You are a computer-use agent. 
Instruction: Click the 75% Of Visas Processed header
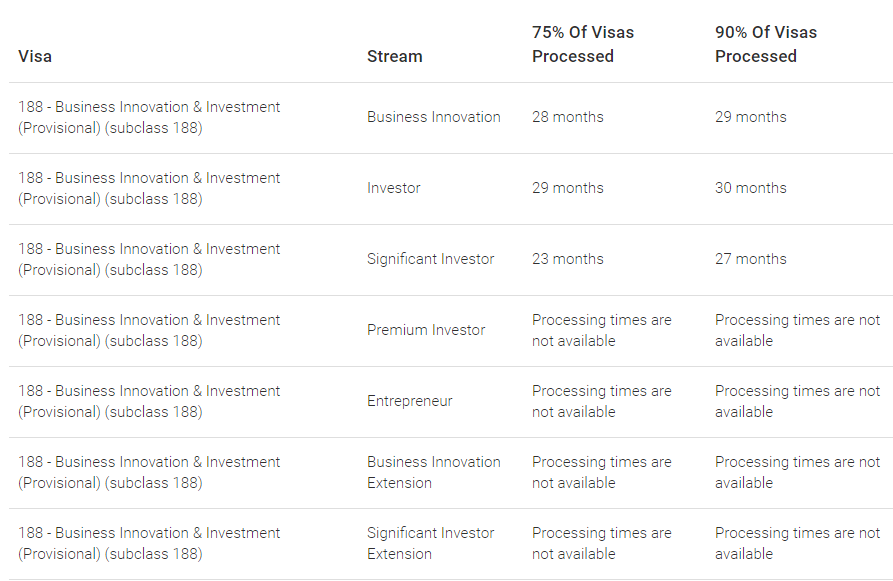[583, 44]
